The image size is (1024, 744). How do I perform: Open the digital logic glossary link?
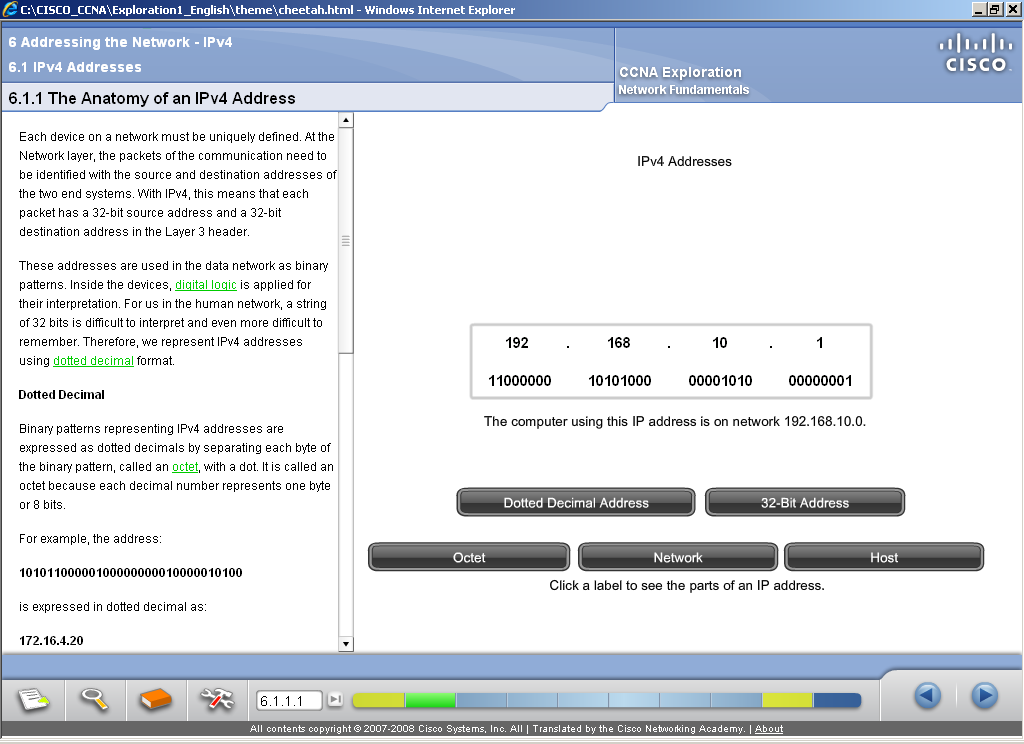206,285
